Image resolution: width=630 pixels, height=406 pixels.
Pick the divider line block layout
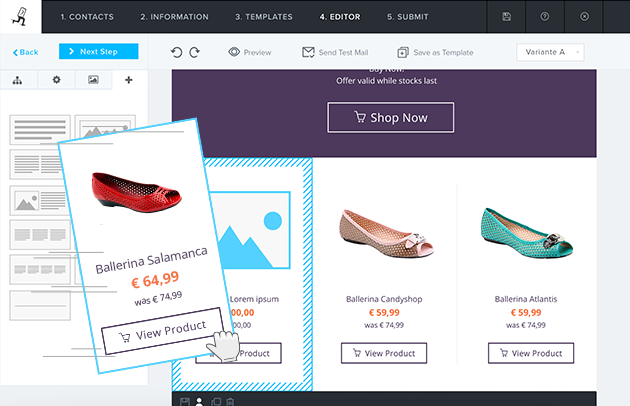pos(40,306)
